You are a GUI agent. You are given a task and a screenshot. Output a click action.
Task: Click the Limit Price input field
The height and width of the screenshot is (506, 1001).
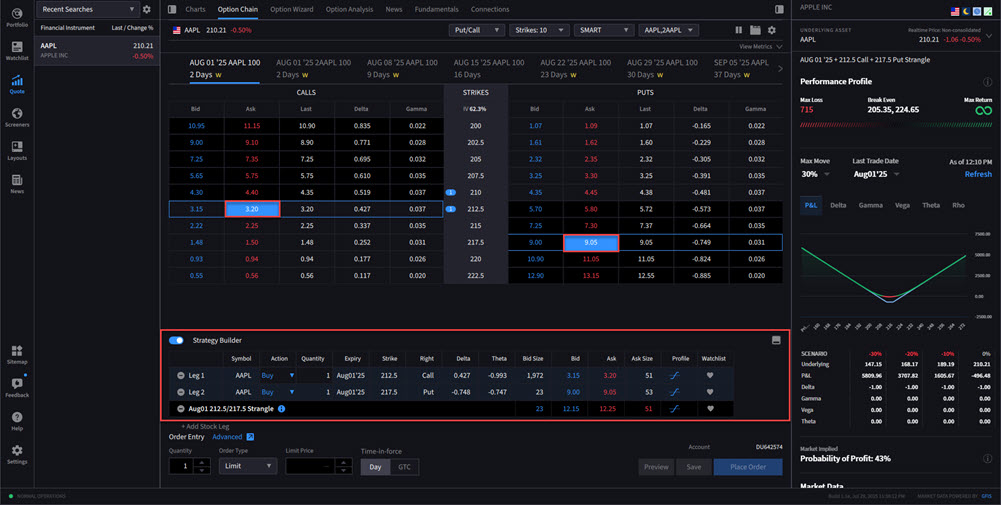coord(310,466)
